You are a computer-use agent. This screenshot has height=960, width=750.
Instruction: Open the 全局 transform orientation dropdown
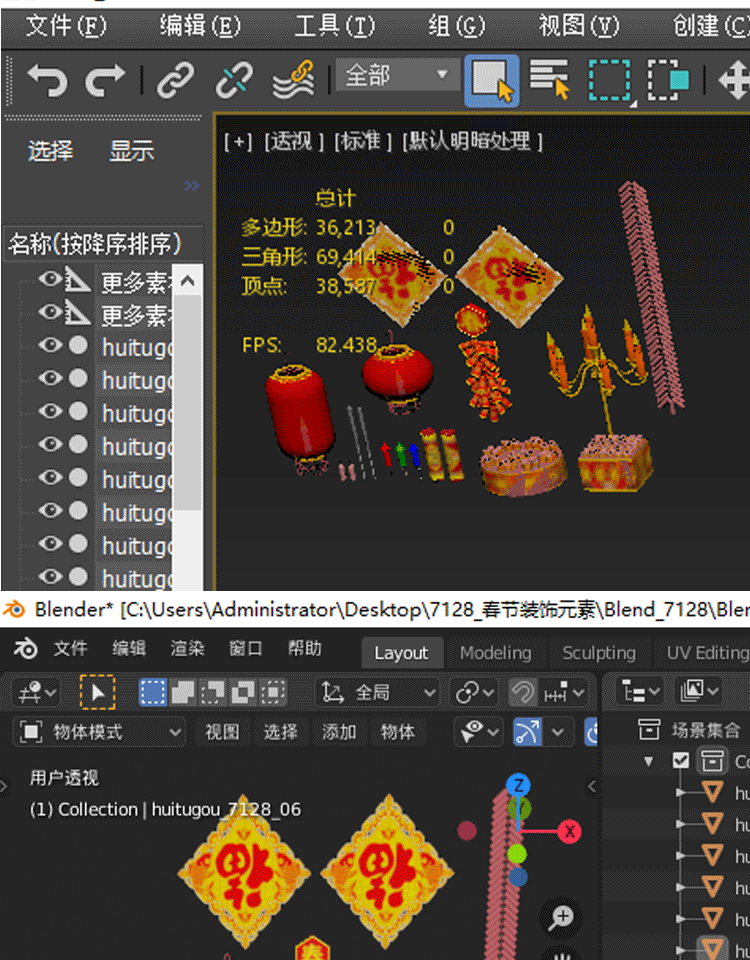[x=378, y=692]
